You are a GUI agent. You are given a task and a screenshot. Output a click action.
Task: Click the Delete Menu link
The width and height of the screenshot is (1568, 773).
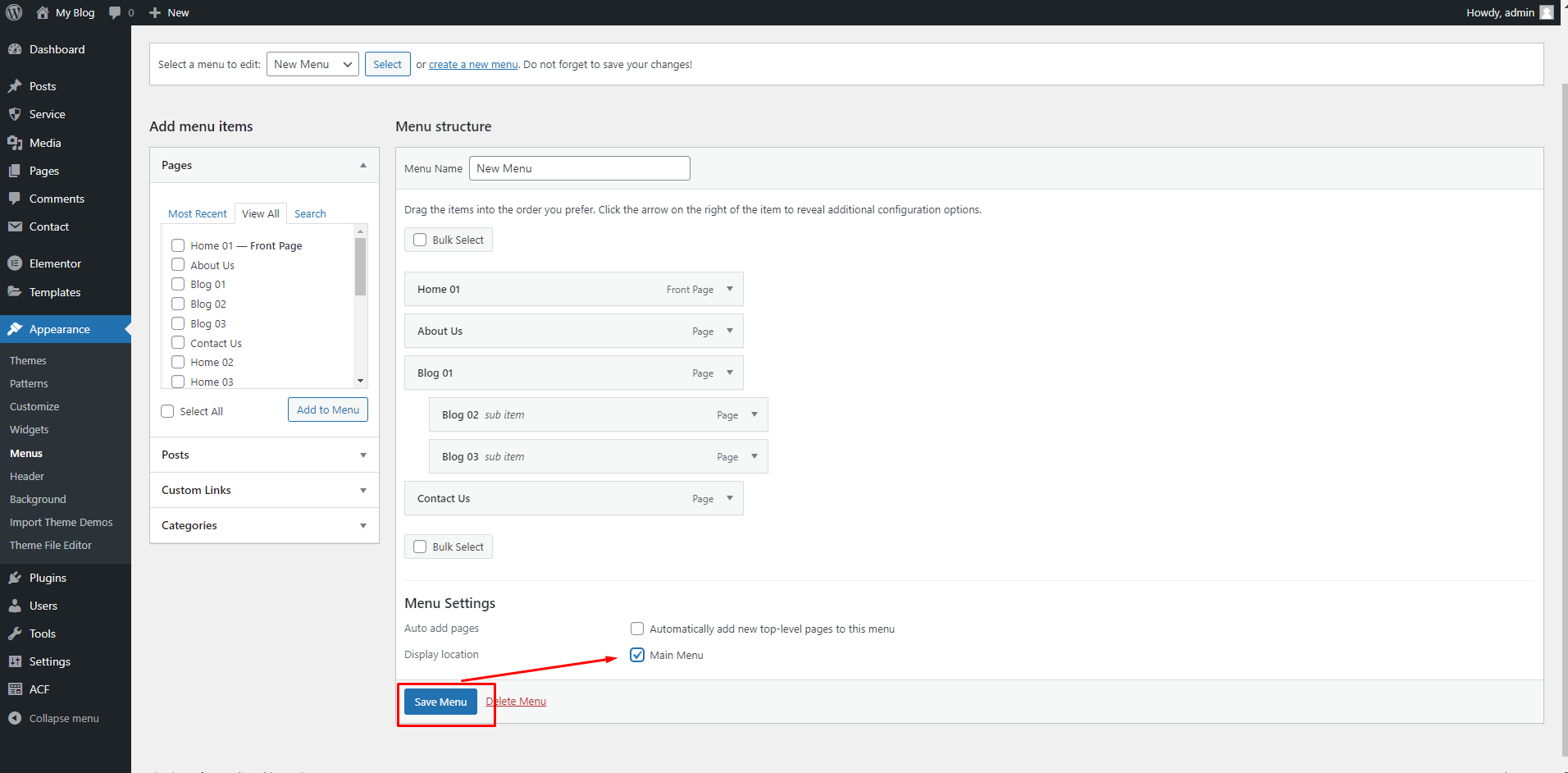tap(516, 701)
